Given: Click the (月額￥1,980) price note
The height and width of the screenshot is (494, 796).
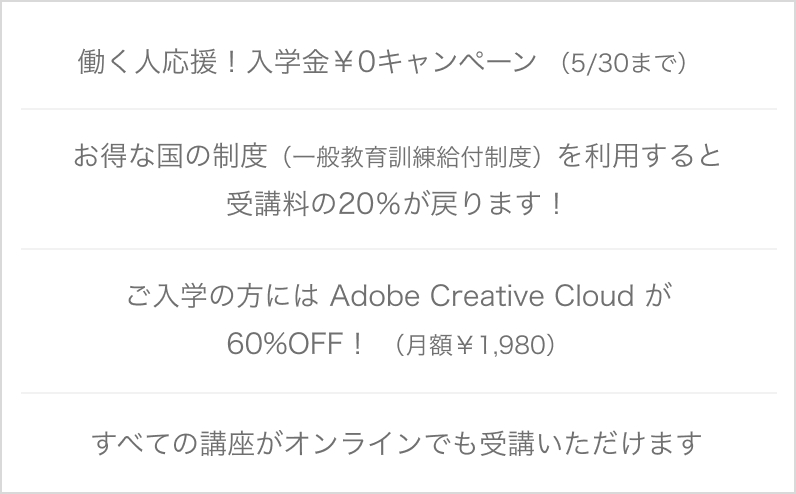Looking at the screenshot, I should pos(474,345).
